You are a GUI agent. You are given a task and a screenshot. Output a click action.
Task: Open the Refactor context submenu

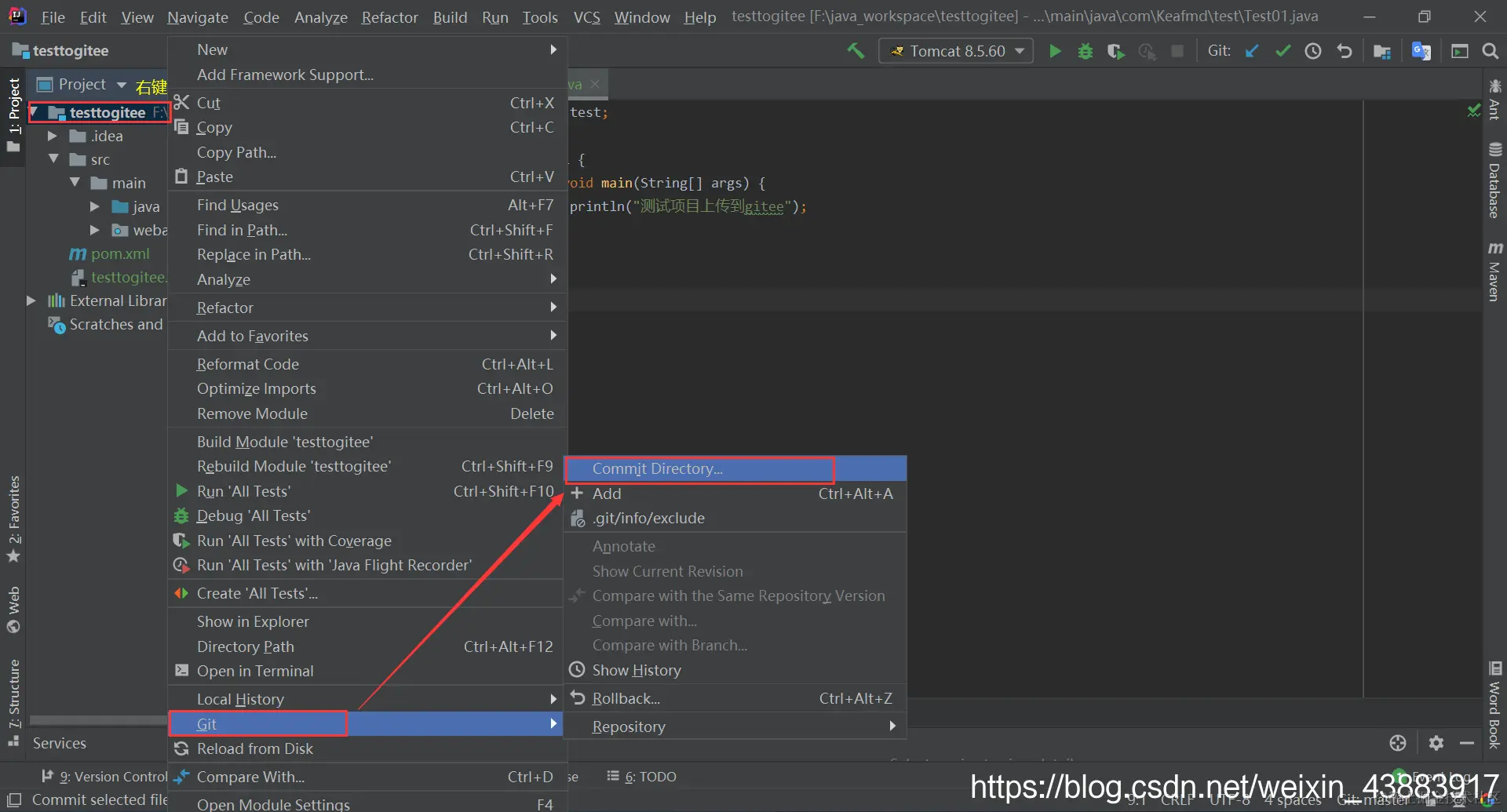coord(367,308)
